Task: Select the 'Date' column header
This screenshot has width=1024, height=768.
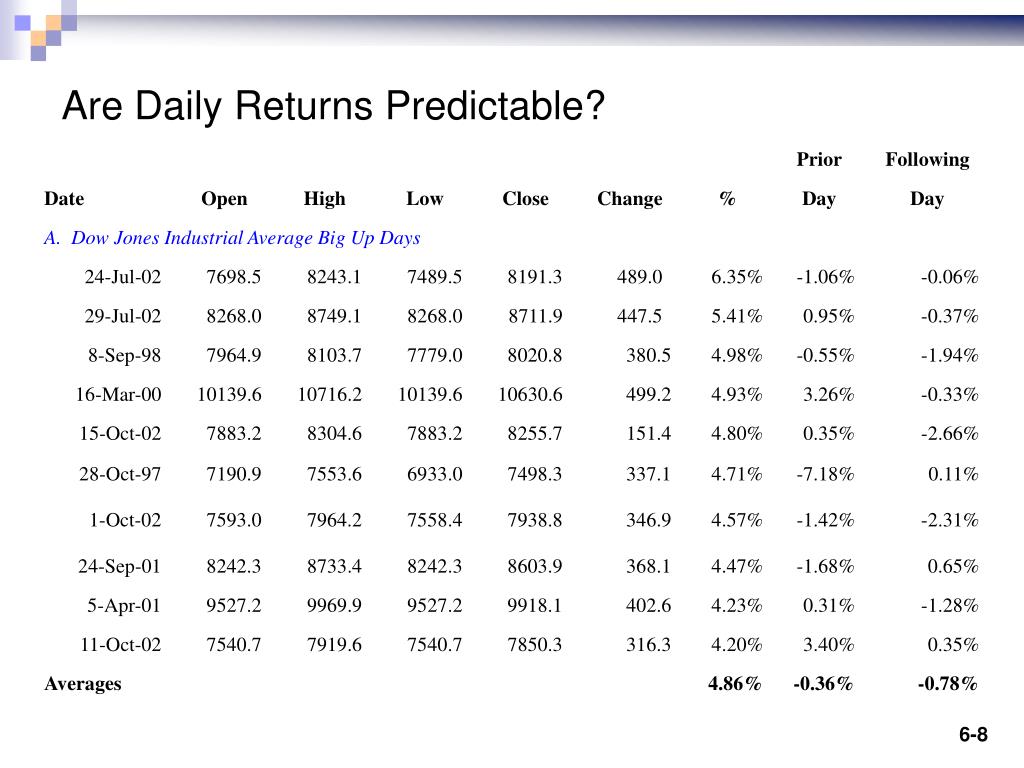Action: pyautogui.click(x=64, y=199)
